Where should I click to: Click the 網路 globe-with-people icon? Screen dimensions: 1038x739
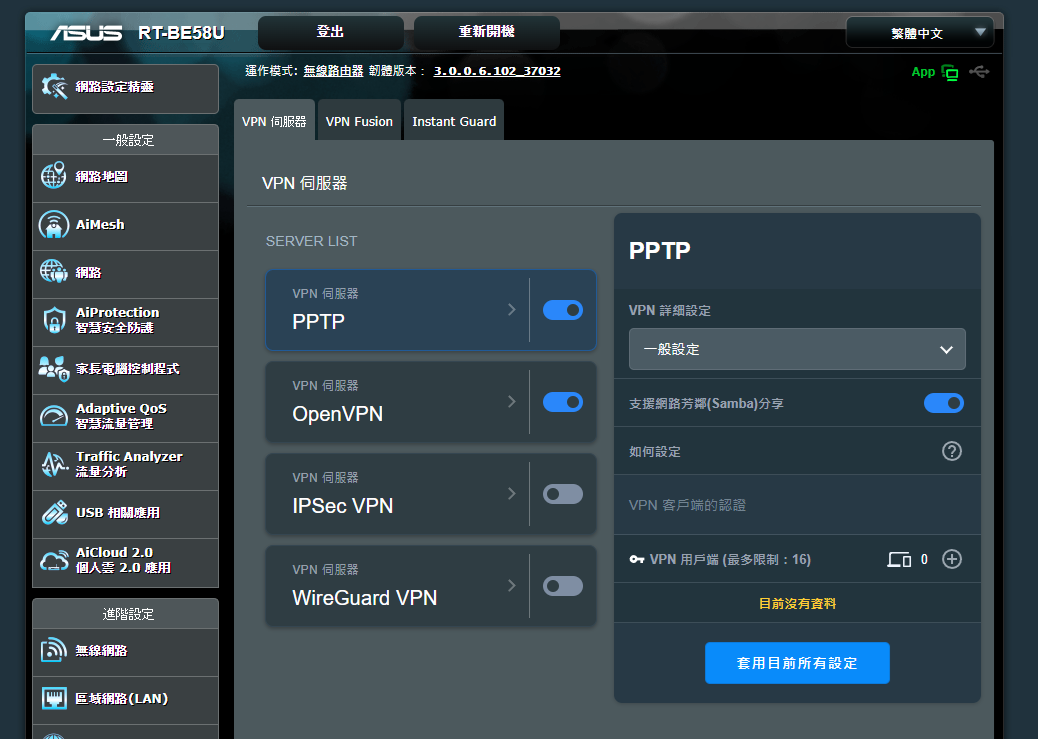coord(53,271)
